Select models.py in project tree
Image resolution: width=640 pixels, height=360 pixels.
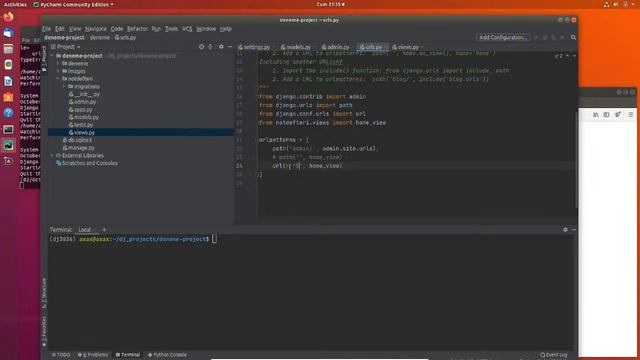pos(84,117)
